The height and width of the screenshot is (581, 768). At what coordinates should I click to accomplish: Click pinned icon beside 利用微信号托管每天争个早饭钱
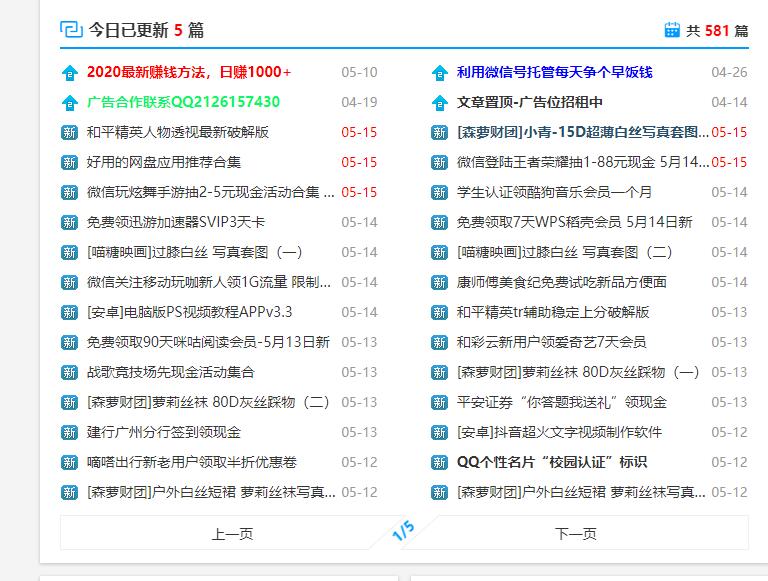pyautogui.click(x=439, y=73)
